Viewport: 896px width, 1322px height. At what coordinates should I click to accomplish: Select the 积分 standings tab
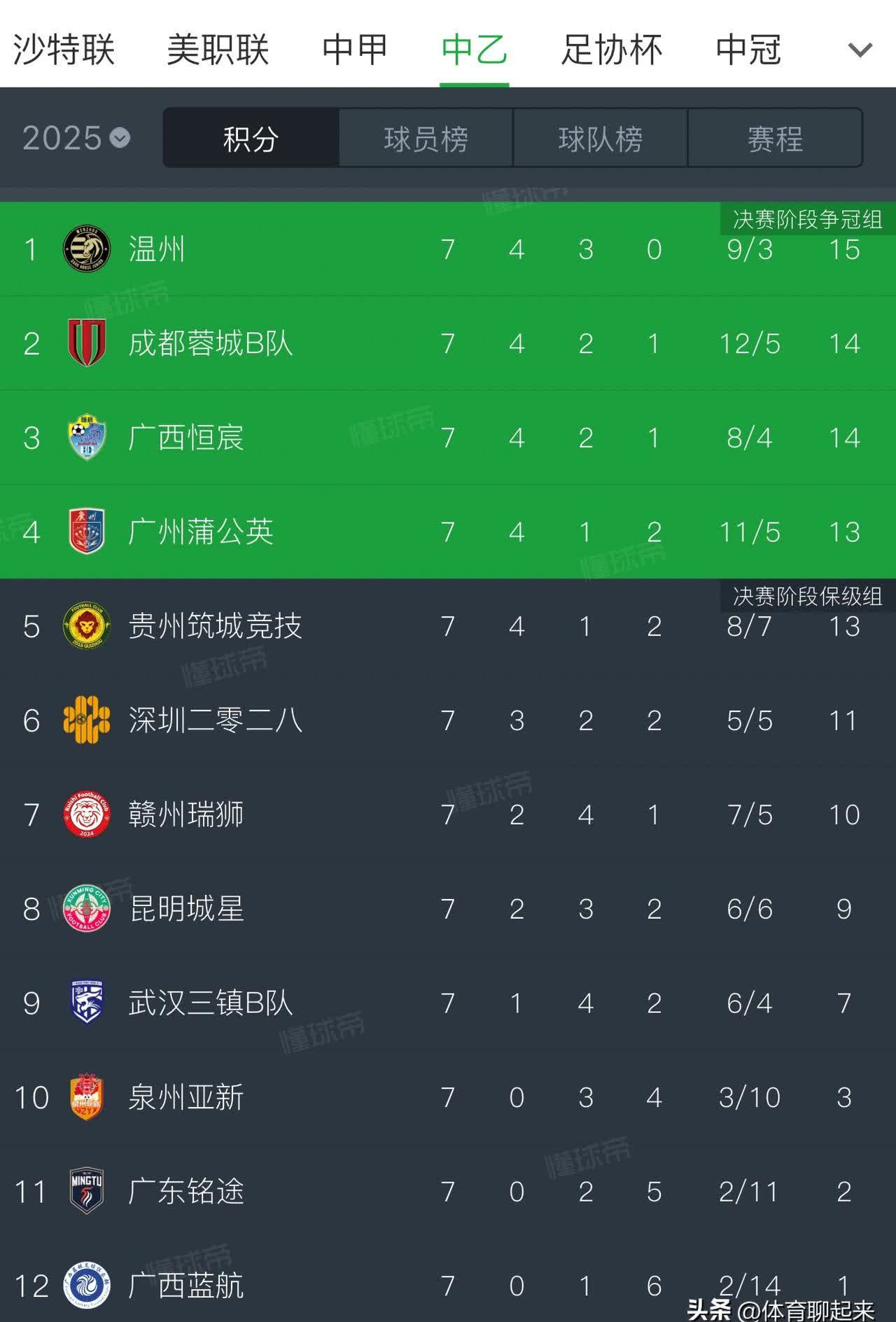[x=251, y=138]
